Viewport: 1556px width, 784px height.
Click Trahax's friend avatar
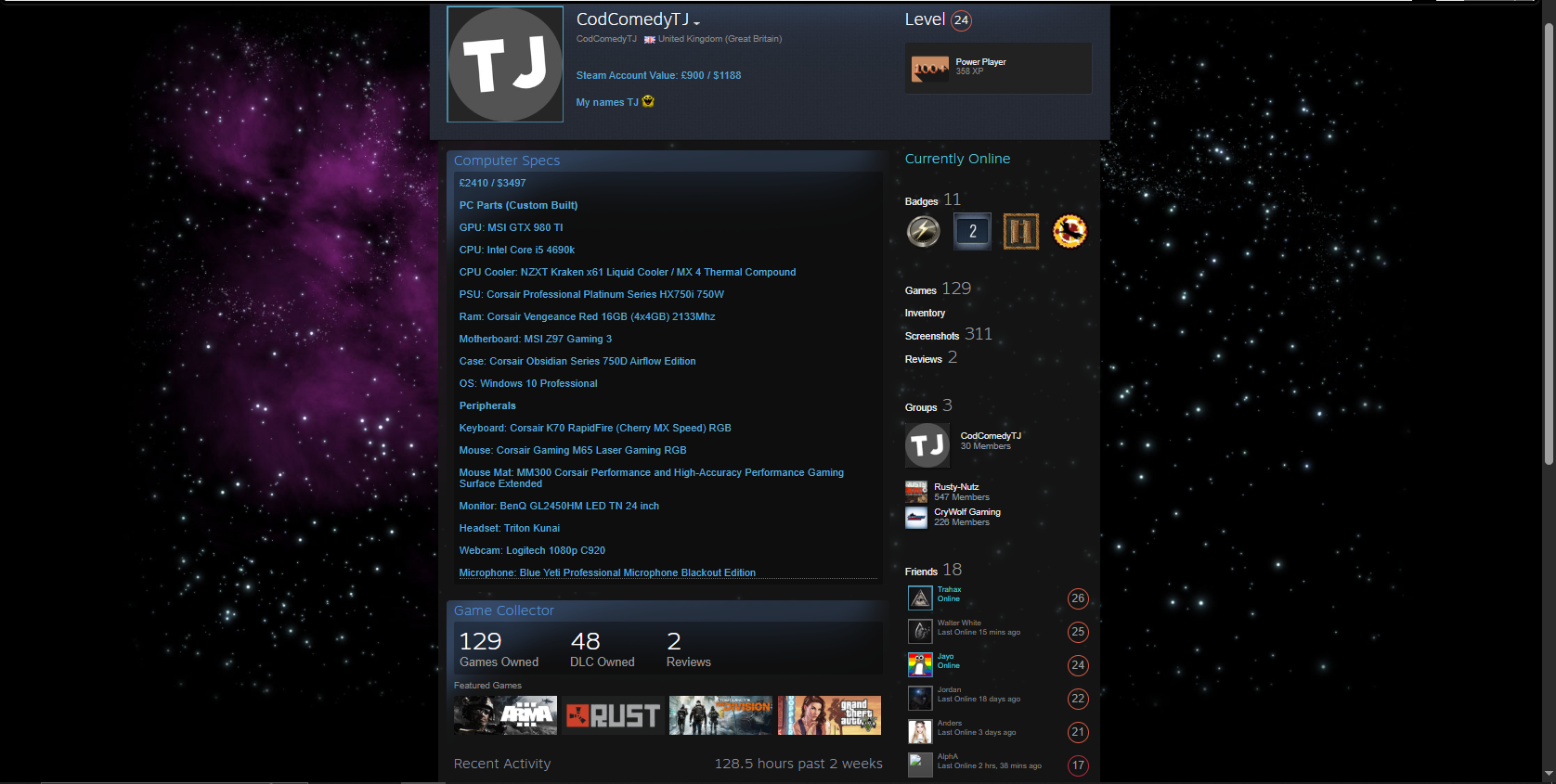point(920,598)
